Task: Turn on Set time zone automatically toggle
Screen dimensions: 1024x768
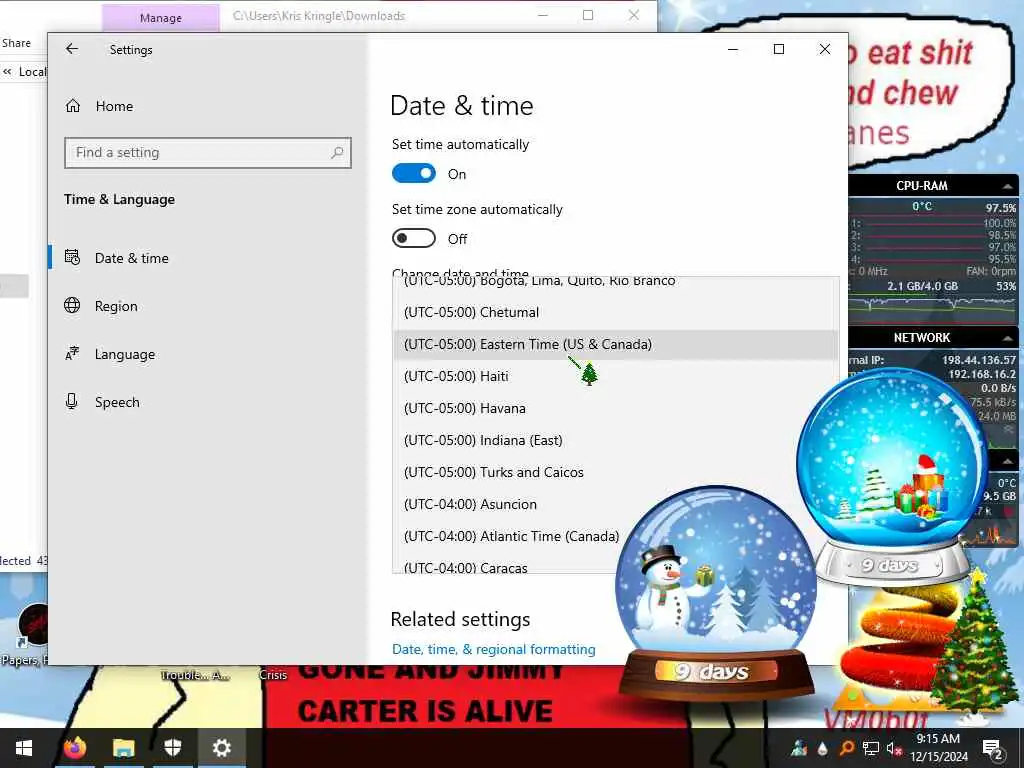Action: tap(413, 238)
